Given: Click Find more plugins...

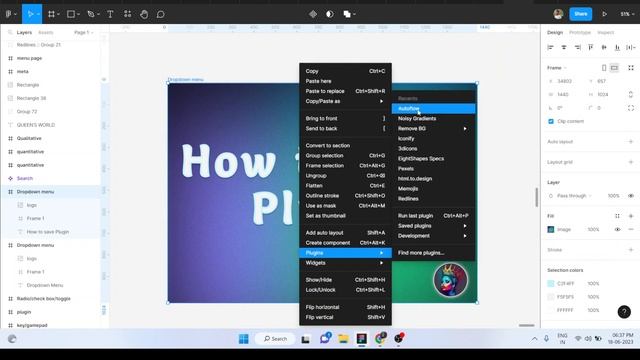Looking at the screenshot, I should click(433, 253).
